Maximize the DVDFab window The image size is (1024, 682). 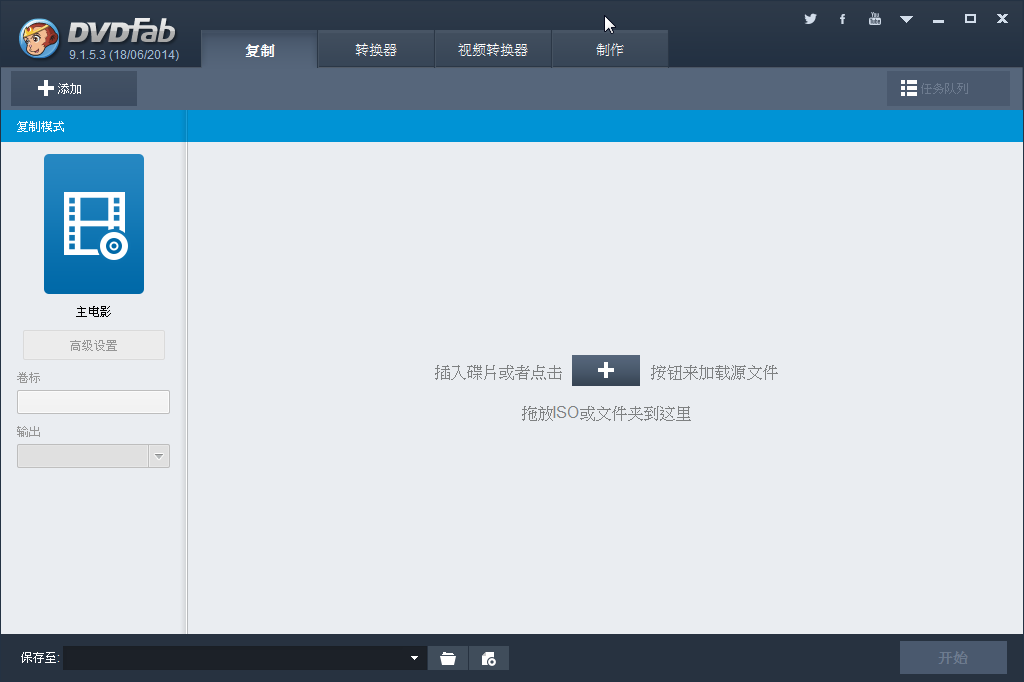coord(970,19)
